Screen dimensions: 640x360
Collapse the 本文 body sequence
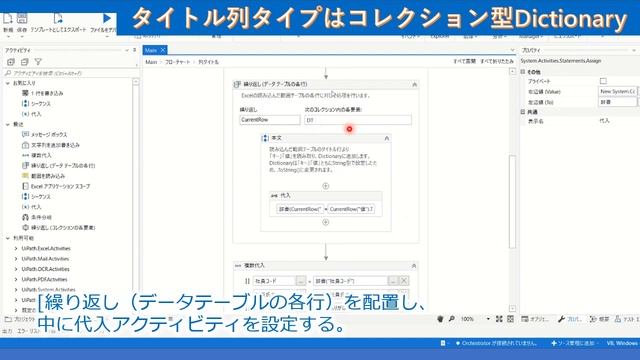coord(387,138)
